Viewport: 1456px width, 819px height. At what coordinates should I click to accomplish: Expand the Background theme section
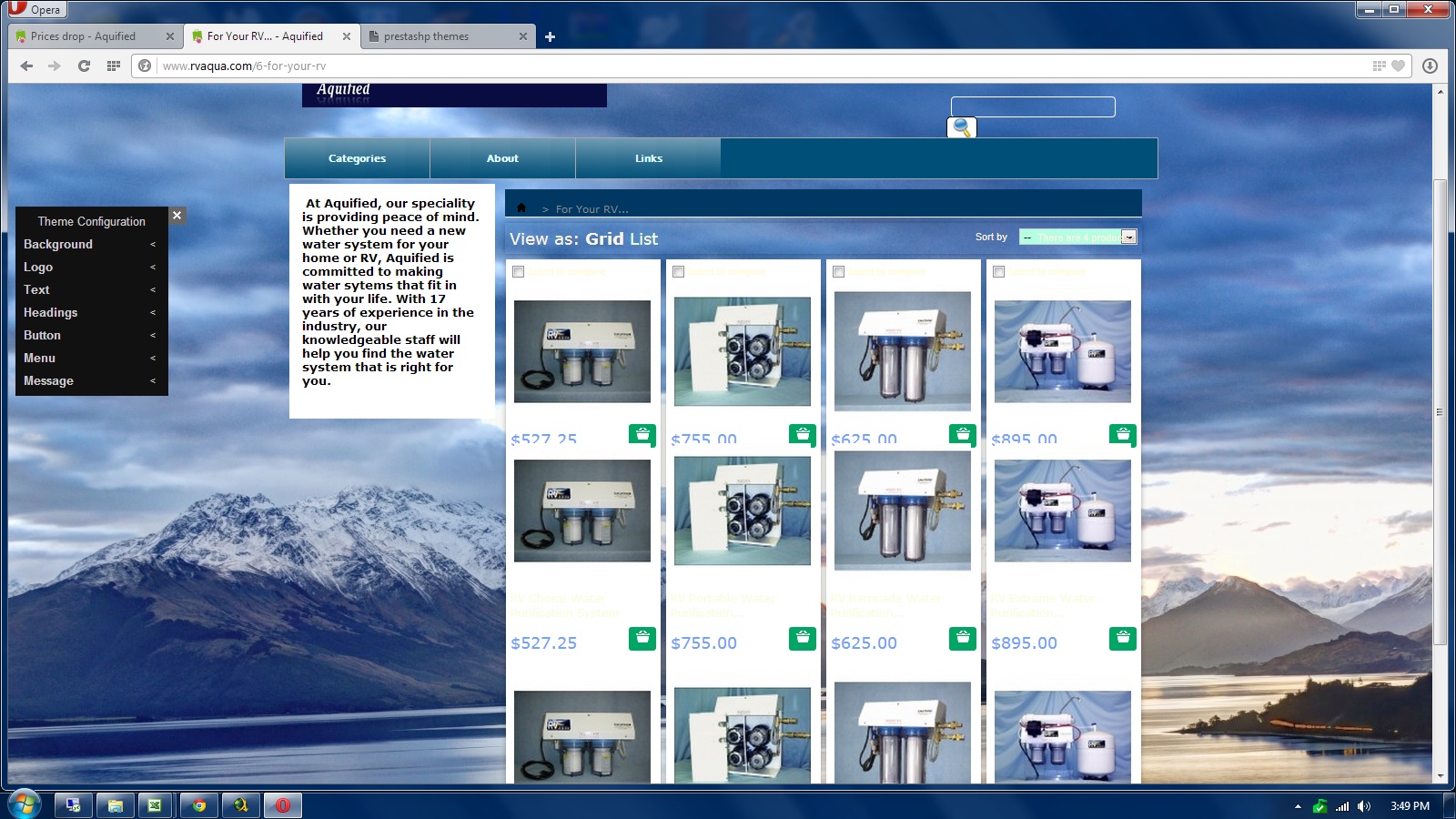click(x=91, y=244)
